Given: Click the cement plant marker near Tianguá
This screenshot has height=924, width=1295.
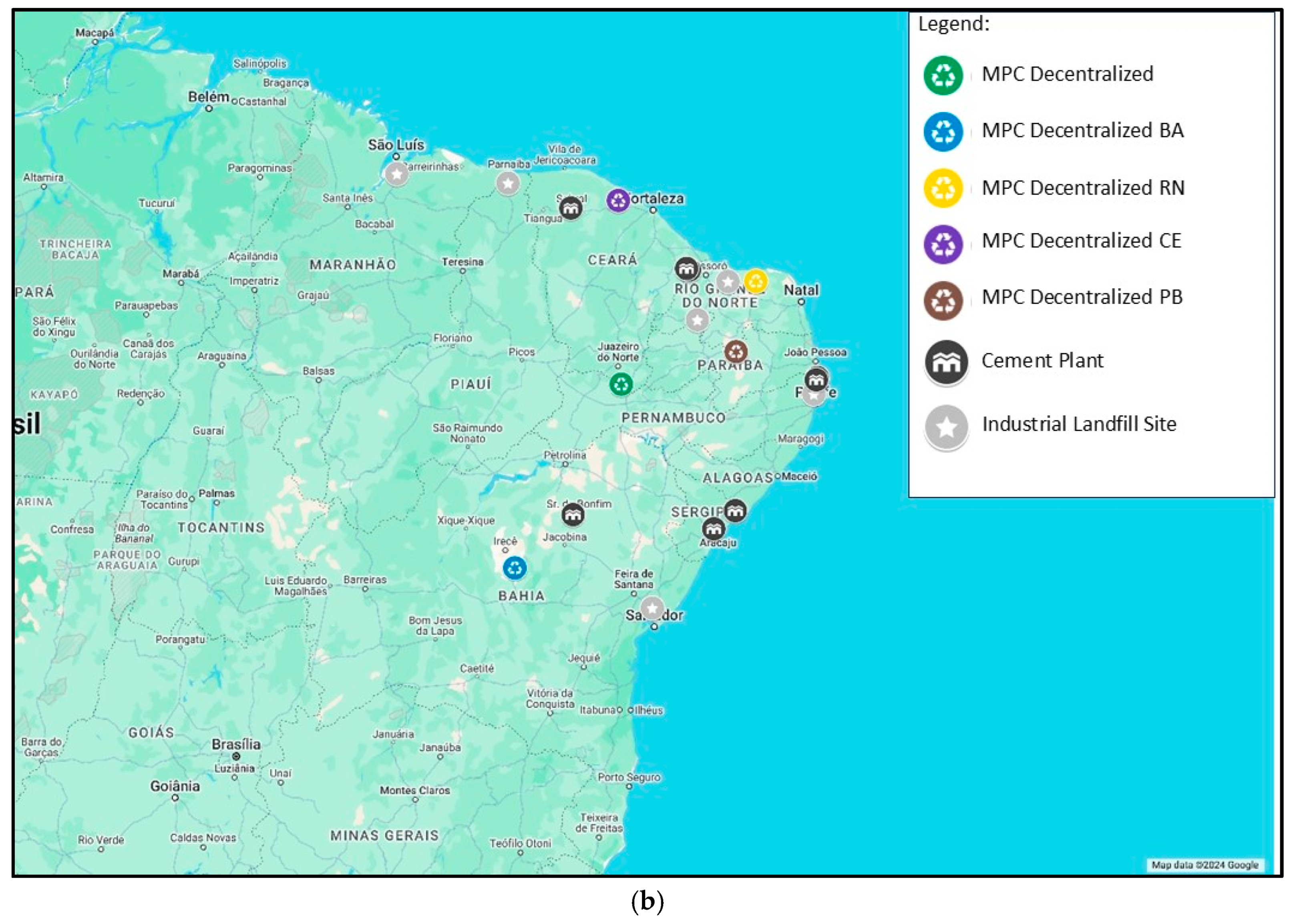Looking at the screenshot, I should tap(571, 208).
